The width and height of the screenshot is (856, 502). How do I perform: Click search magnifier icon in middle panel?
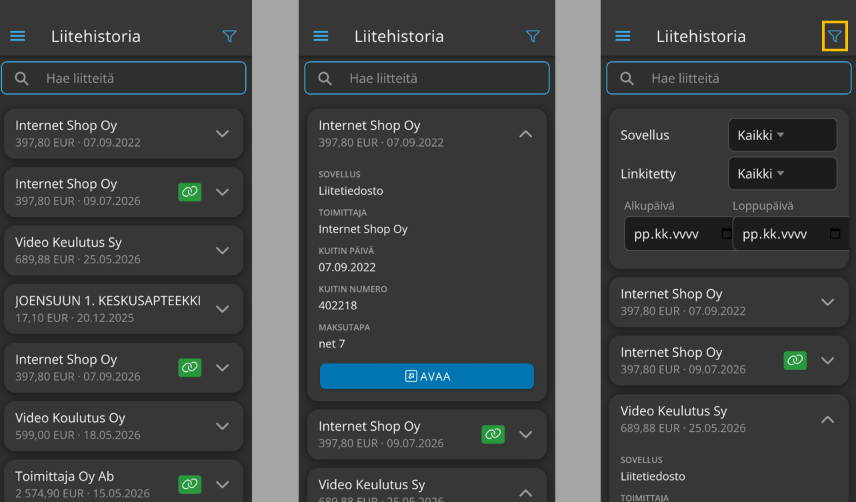click(x=325, y=79)
